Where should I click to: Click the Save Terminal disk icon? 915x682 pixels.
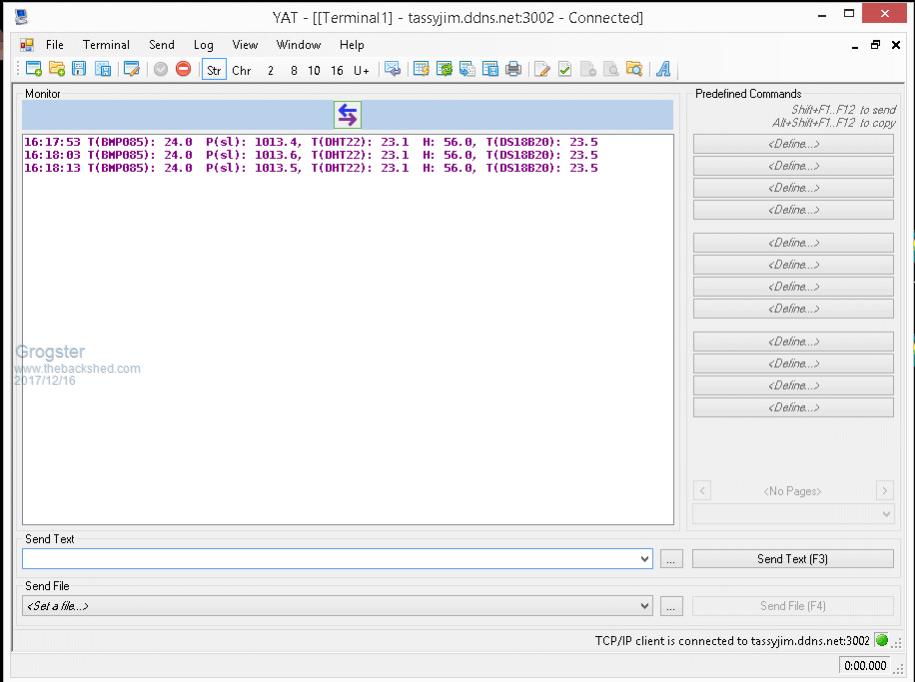(x=78, y=70)
